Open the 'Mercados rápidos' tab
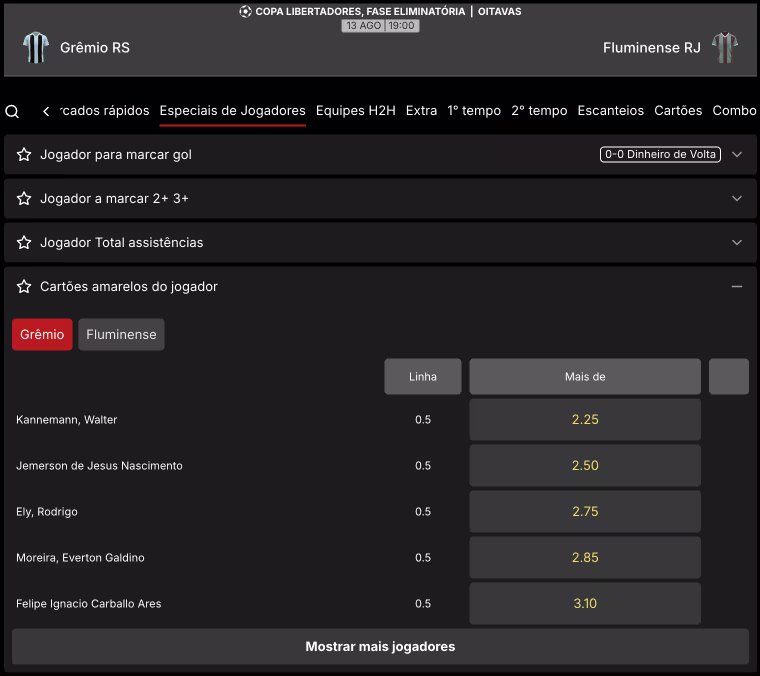760x676 pixels. click(104, 110)
